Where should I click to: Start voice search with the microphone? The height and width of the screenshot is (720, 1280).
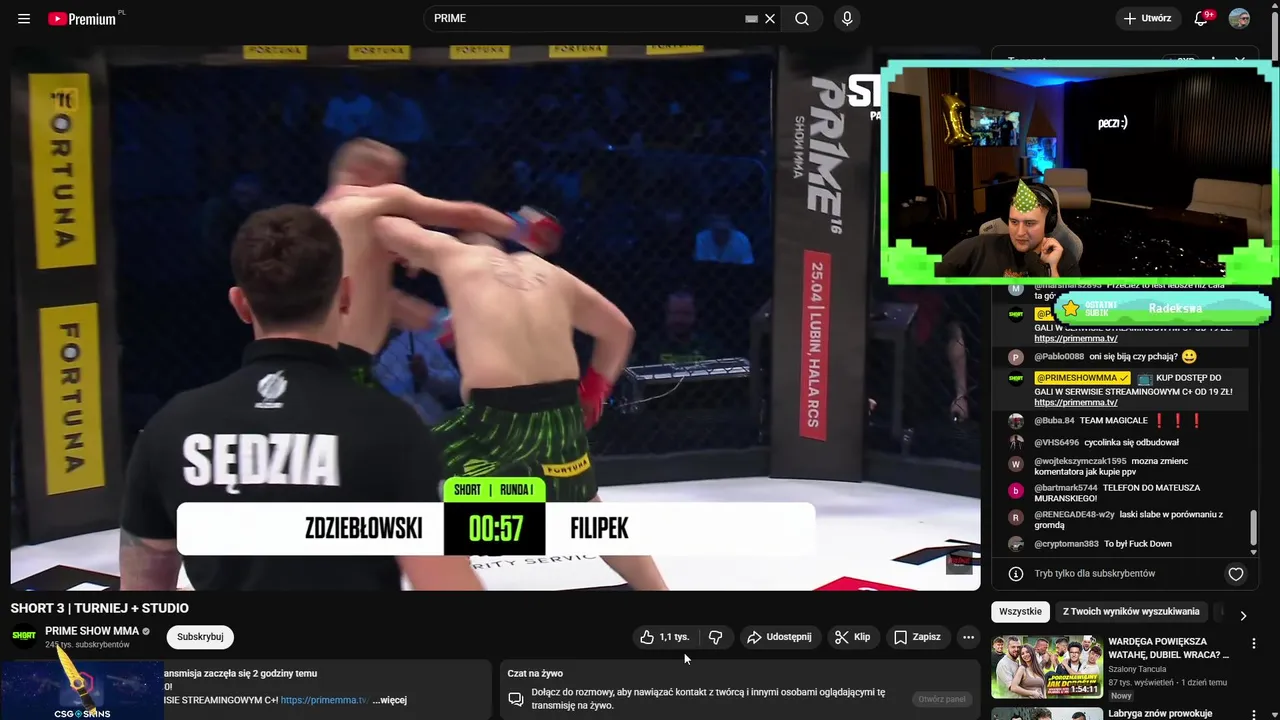[847, 19]
